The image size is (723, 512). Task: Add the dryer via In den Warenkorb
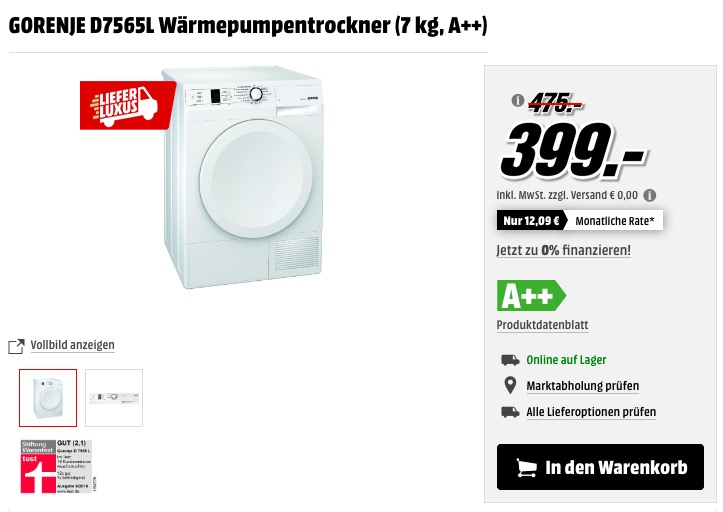tap(600, 467)
